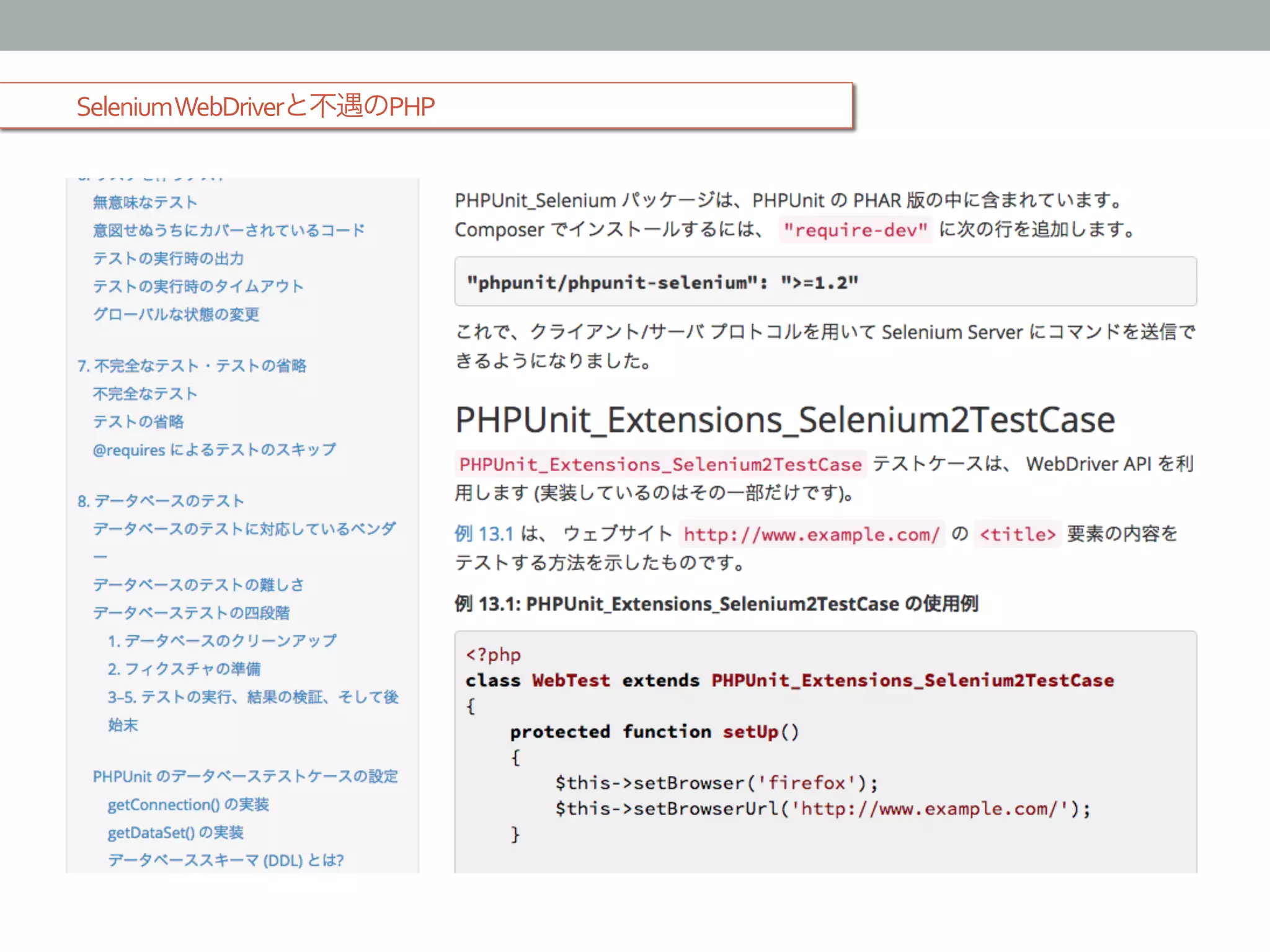The width and height of the screenshot is (1270, 952).
Task: Open 意図せぬうちにカバーされているコード link
Action: click(229, 230)
